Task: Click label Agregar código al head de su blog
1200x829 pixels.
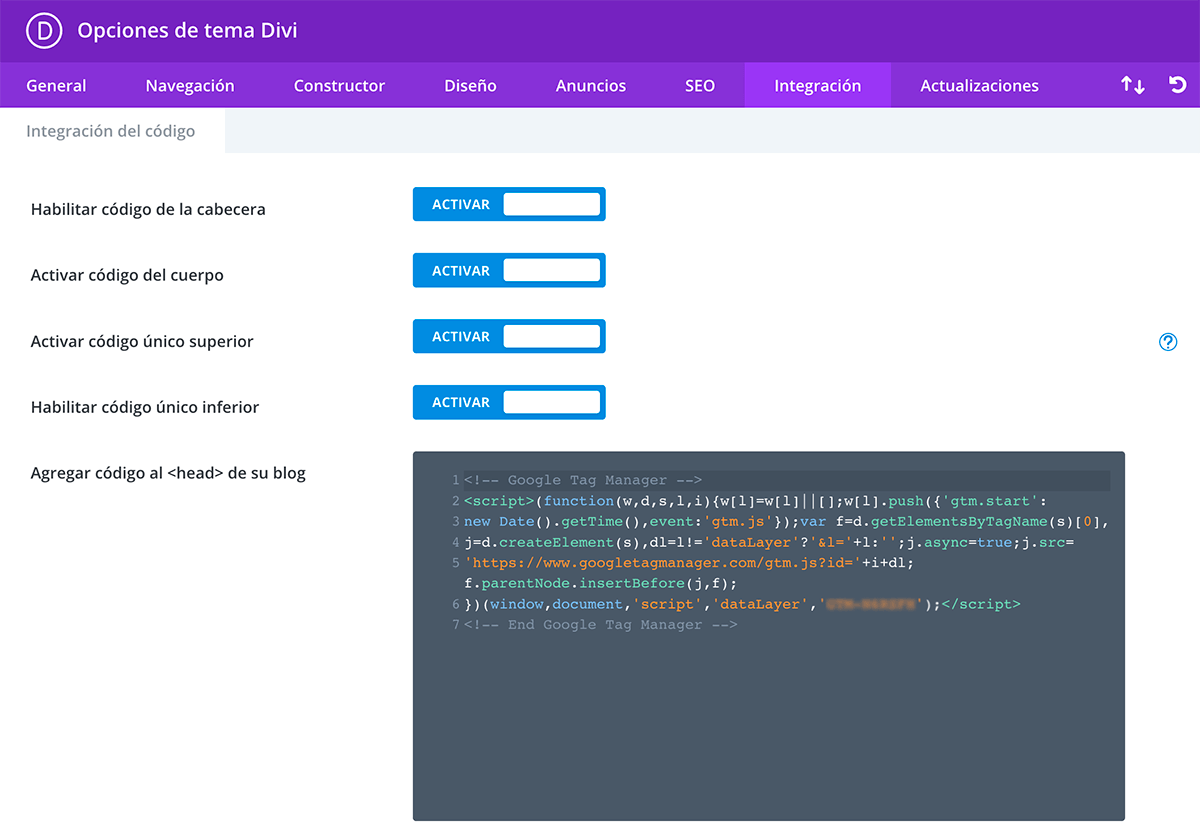Action: click(x=168, y=473)
